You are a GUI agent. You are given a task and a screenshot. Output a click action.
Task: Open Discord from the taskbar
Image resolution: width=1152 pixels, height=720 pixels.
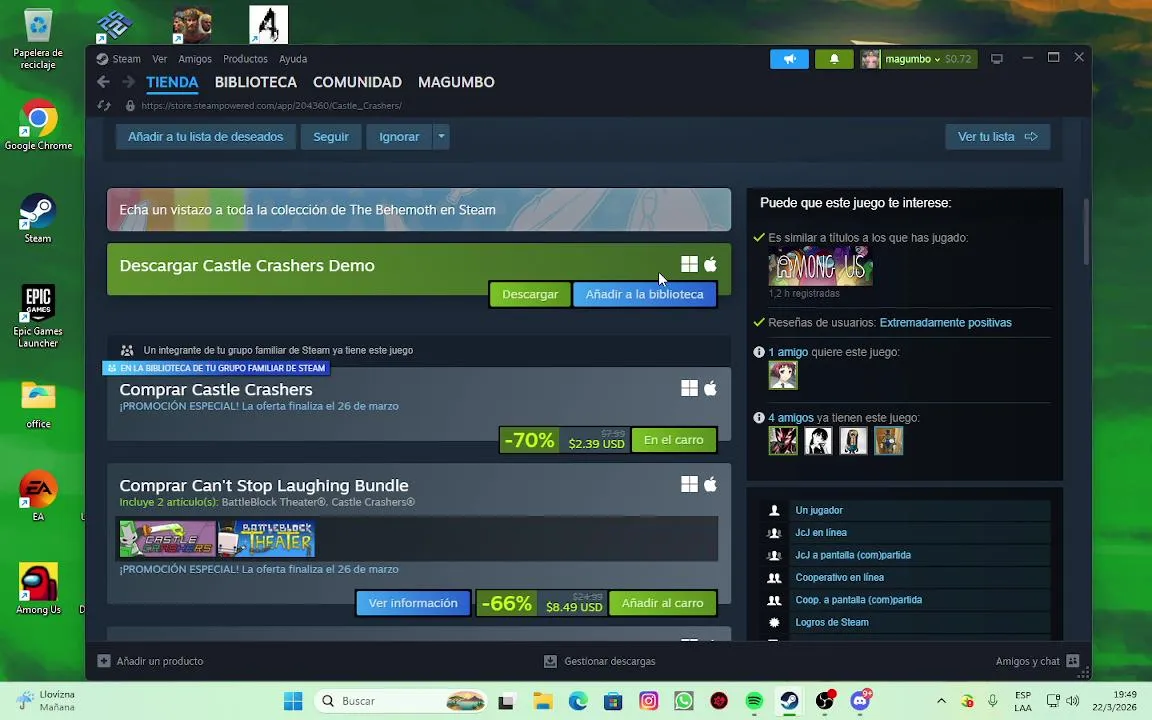[860, 701]
